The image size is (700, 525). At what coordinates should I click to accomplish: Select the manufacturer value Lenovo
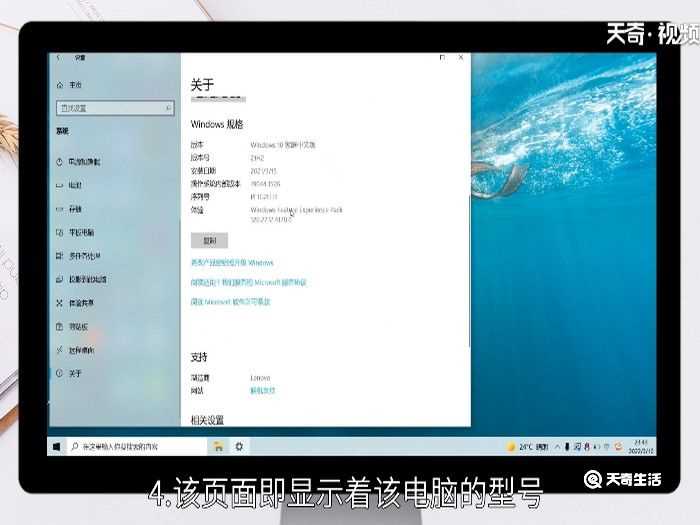tap(260, 378)
